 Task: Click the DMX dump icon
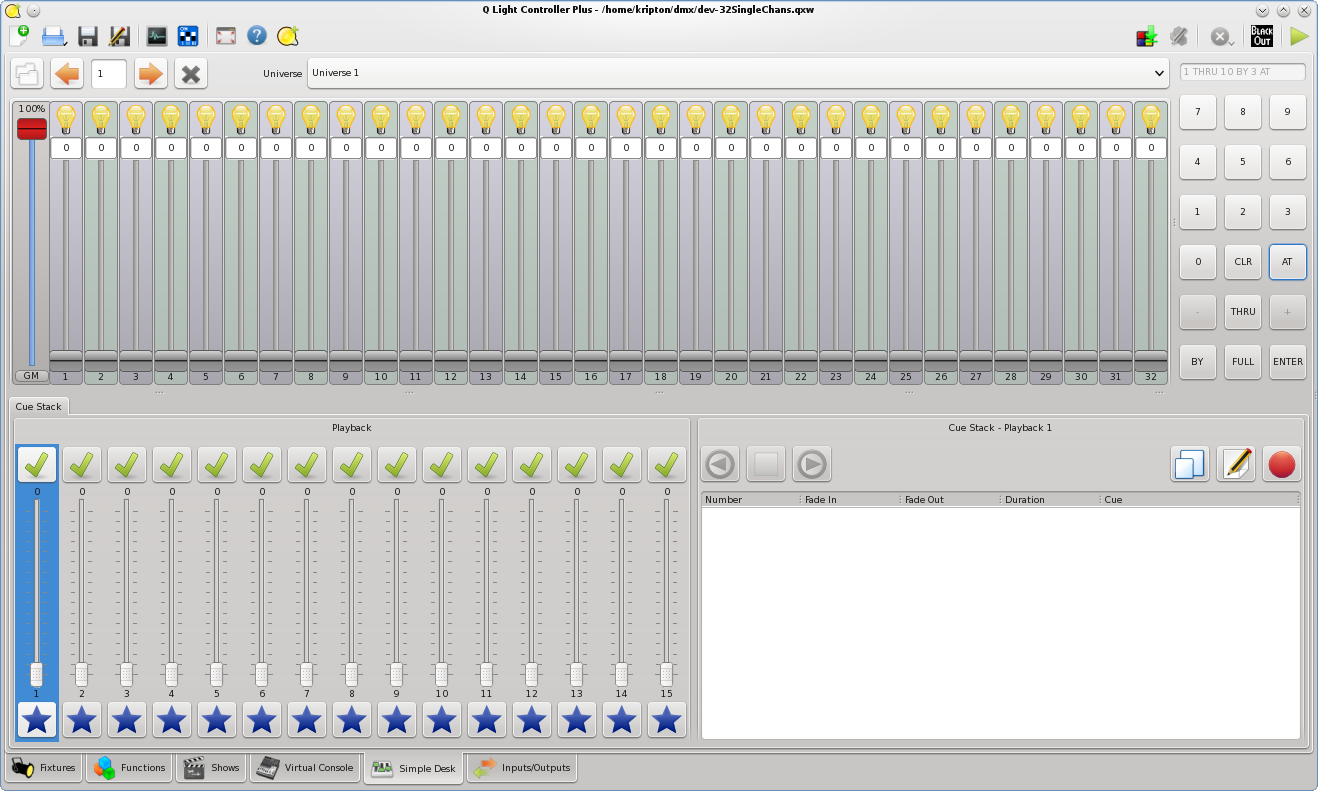pyautogui.click(x=1146, y=37)
